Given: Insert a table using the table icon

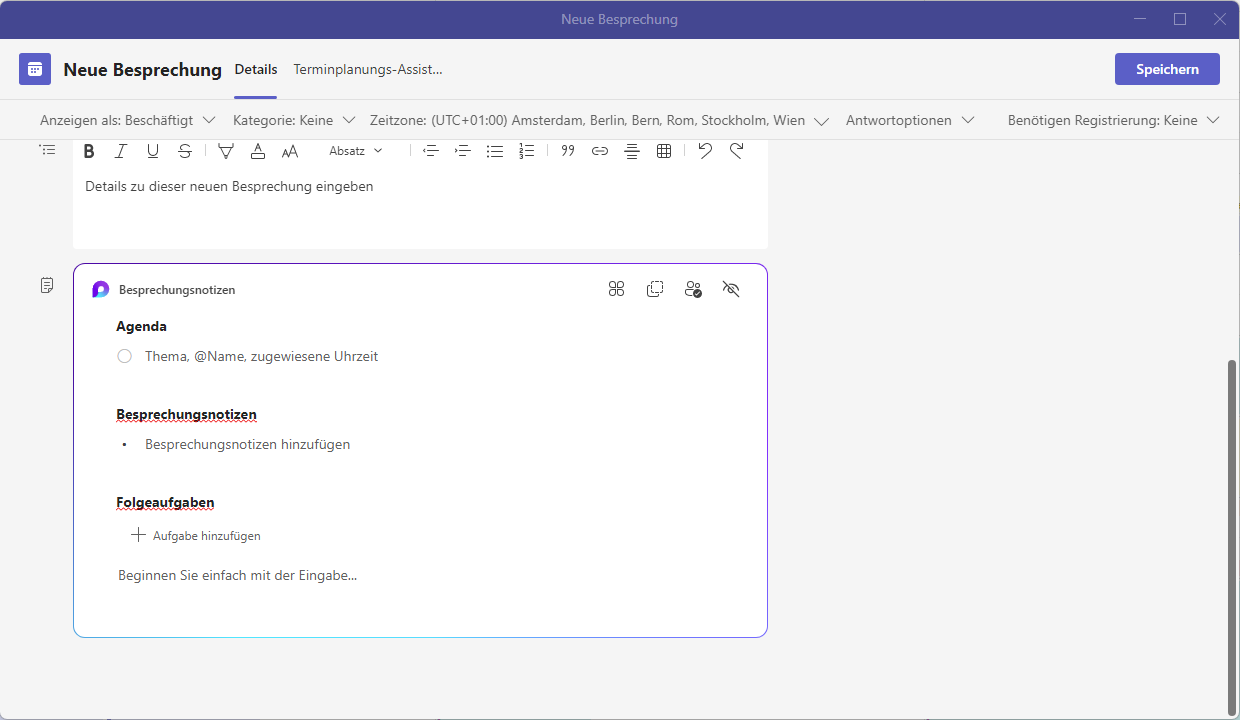Looking at the screenshot, I should pos(664,151).
